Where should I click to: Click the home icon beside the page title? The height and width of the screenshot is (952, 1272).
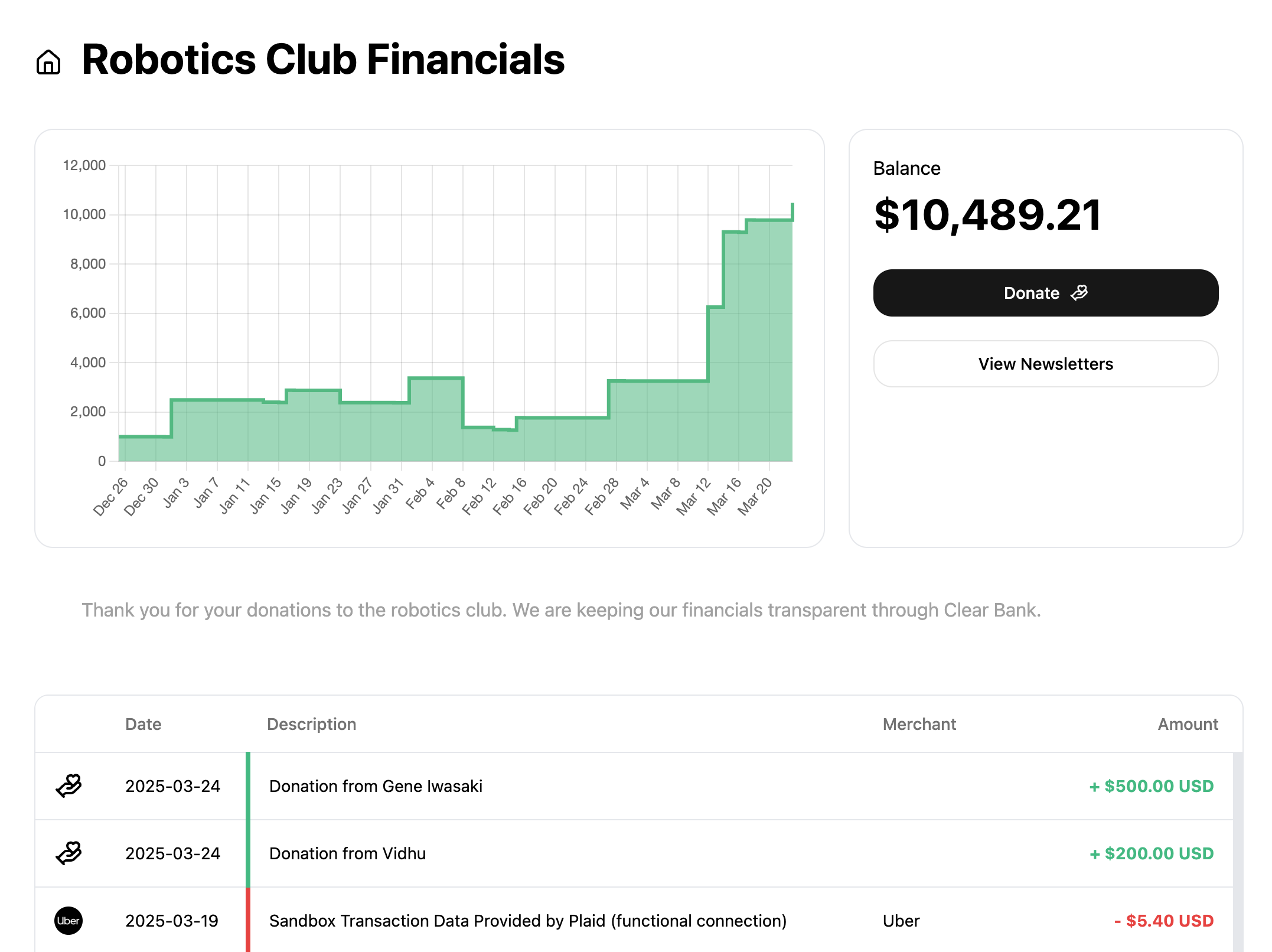tap(48, 61)
